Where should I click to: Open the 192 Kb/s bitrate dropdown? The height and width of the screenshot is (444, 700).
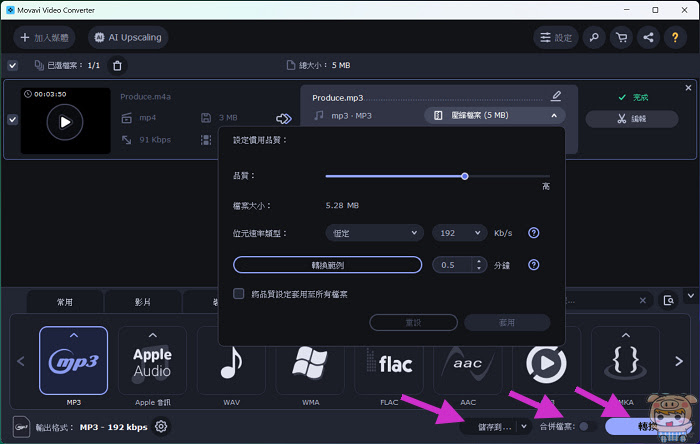459,233
